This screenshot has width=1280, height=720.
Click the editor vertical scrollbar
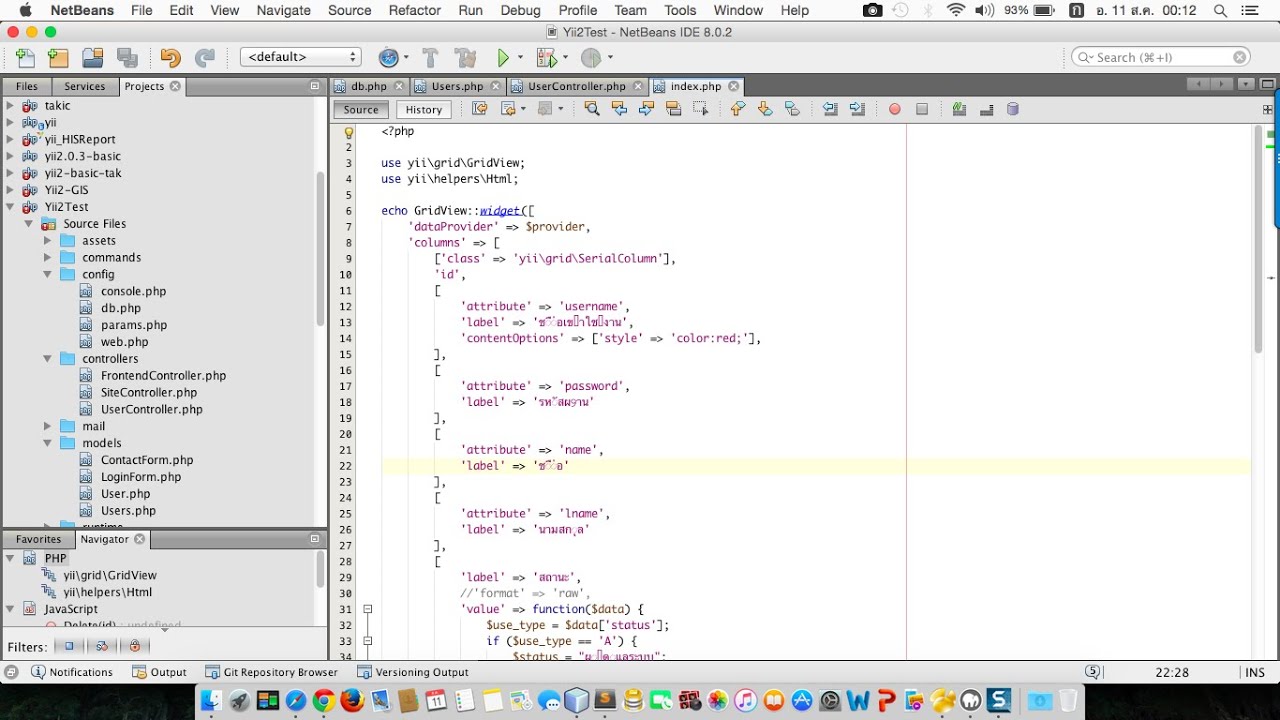[x=1259, y=240]
